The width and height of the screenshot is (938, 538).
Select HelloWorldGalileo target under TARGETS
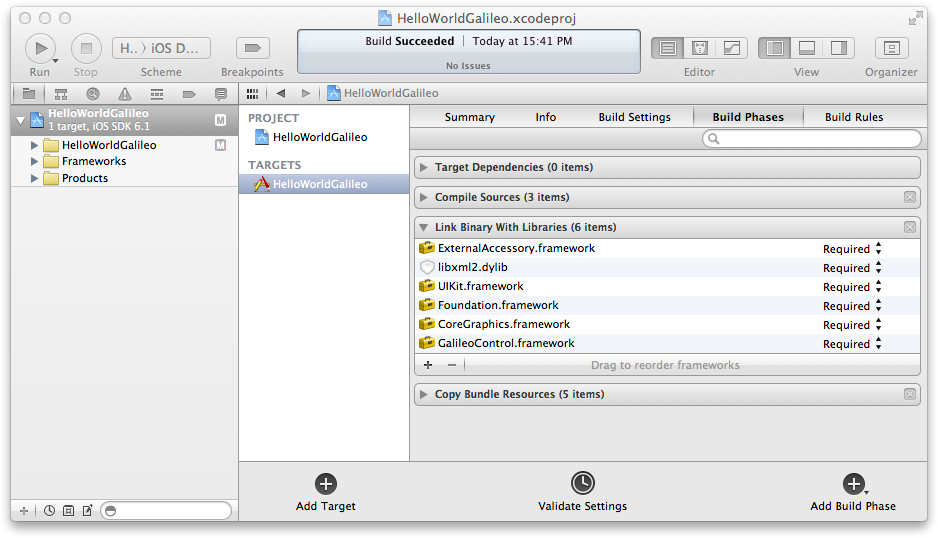click(x=324, y=184)
